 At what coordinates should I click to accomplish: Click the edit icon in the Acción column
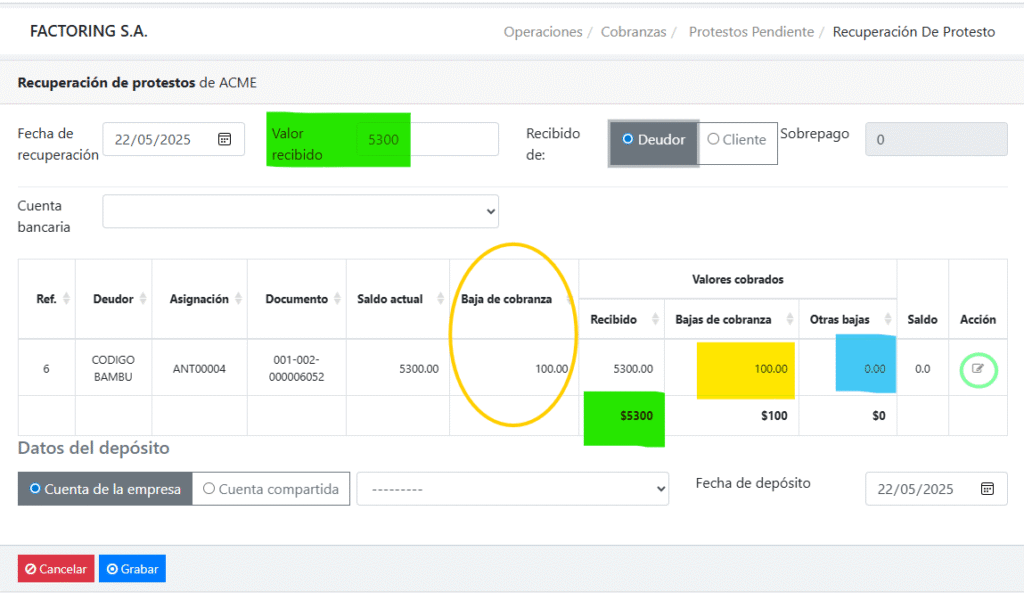[978, 369]
